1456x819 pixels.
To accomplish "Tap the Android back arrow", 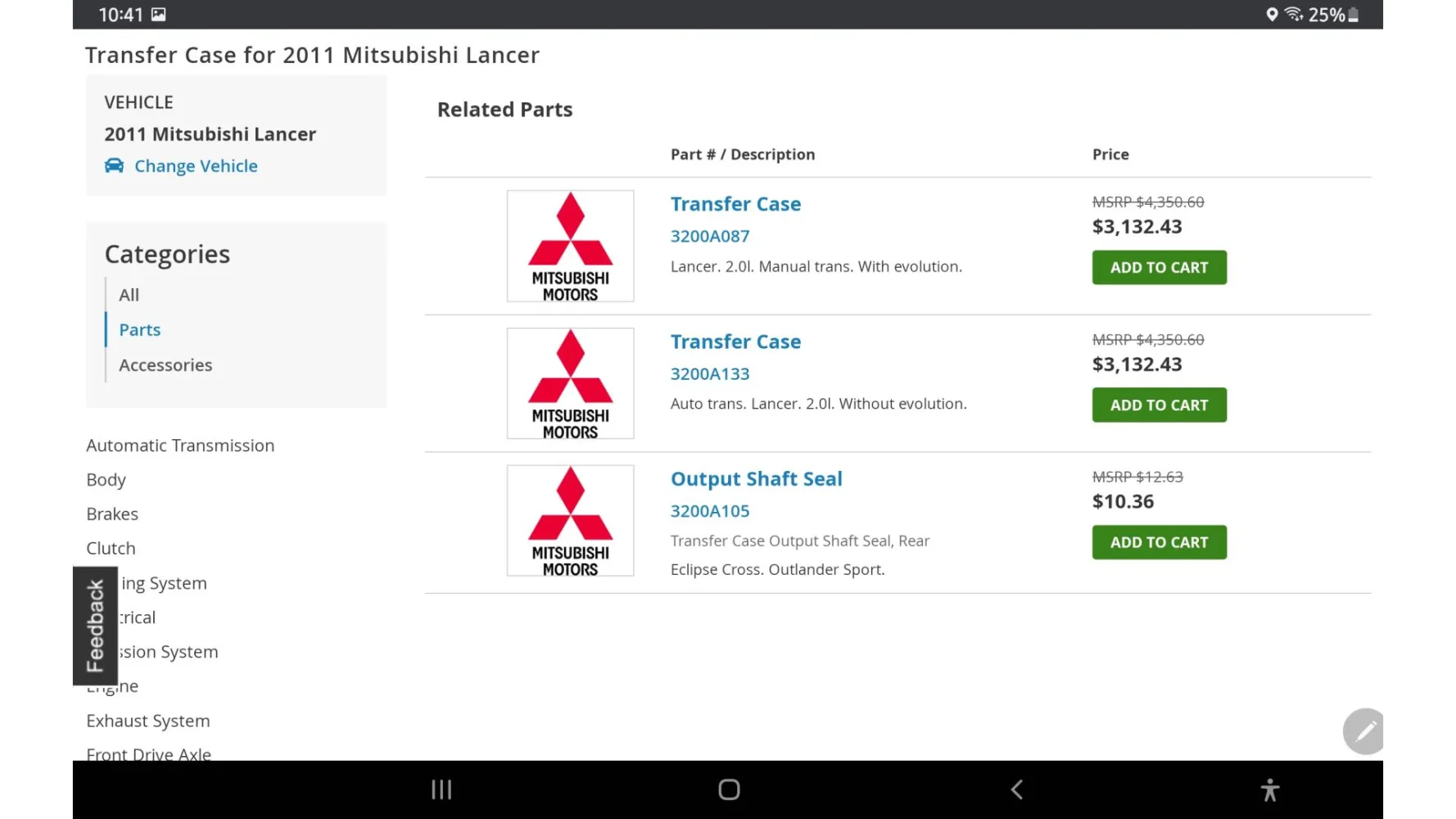I will coord(1017,790).
